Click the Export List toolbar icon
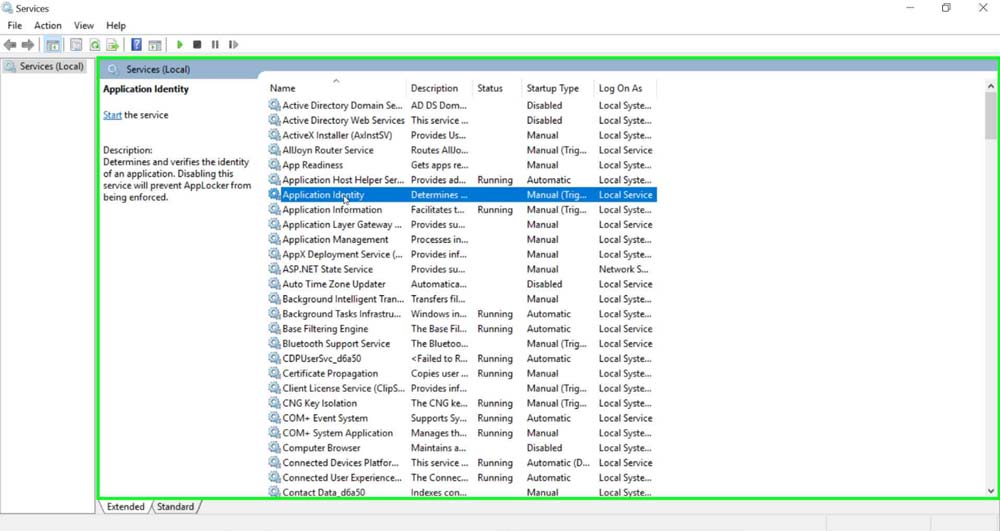Viewport: 1000px width, 531px height. (x=113, y=45)
